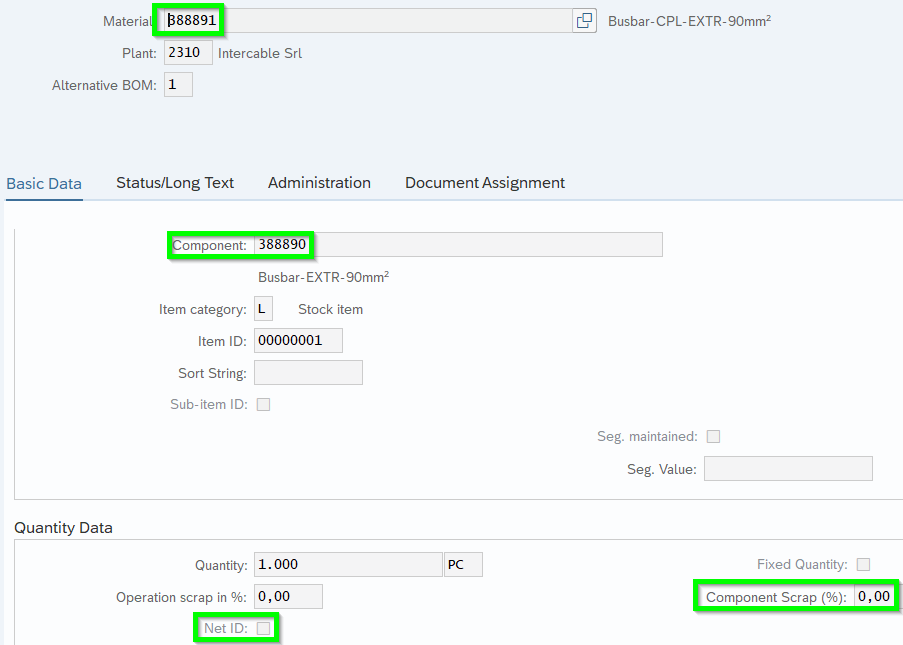Select the Operation scrap in % field

(288, 597)
